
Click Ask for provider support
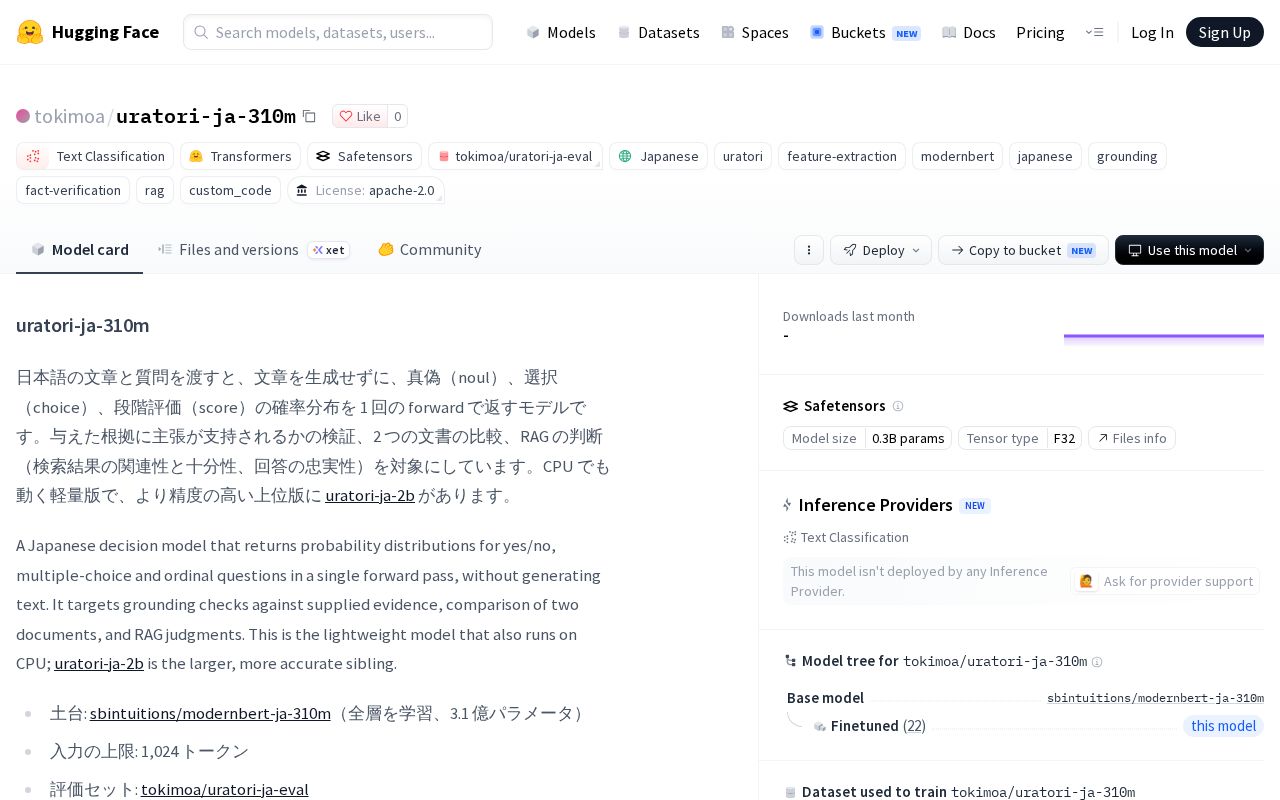click(1165, 581)
